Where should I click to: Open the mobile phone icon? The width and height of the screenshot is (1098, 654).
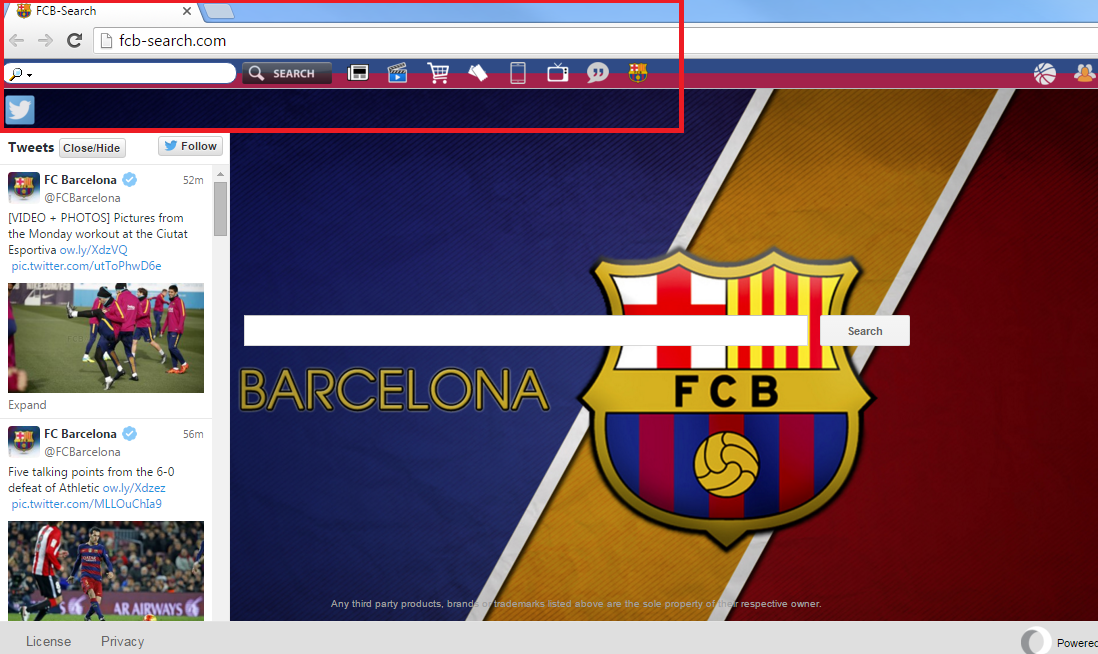pos(517,73)
